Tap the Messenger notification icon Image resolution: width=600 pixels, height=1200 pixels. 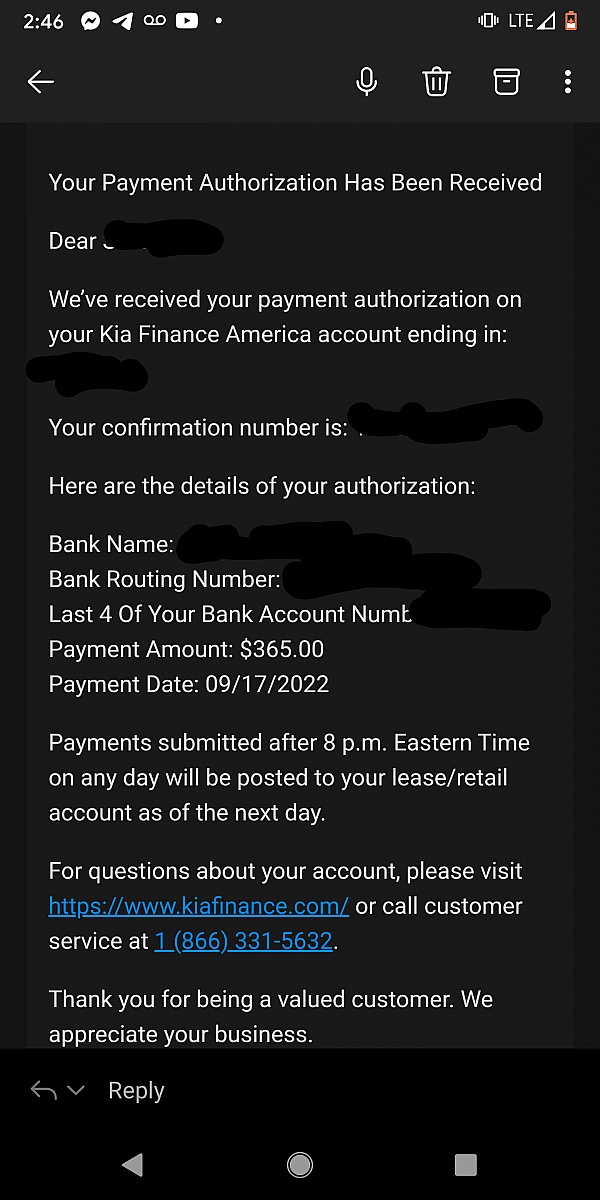[91, 21]
